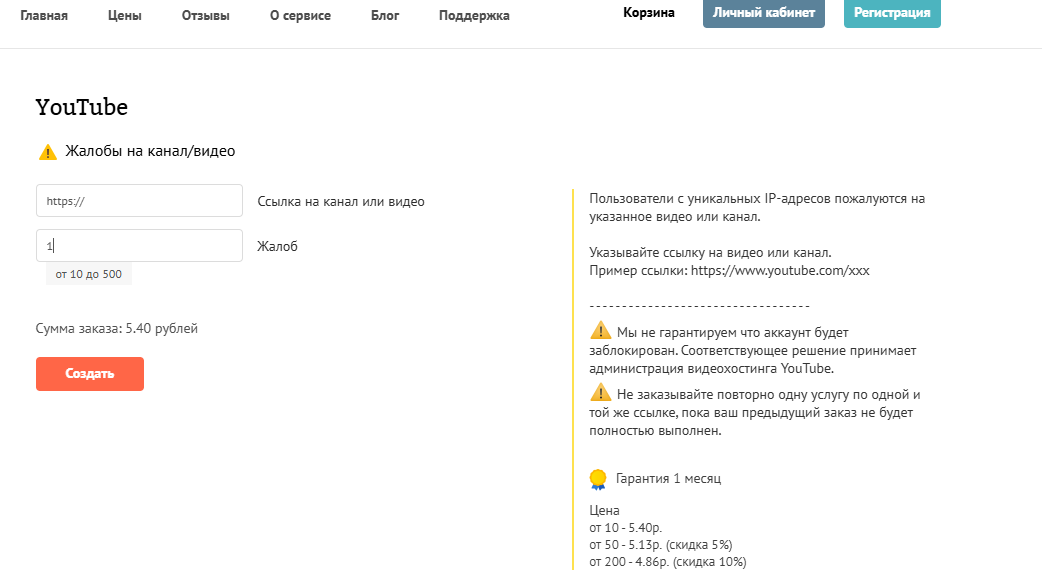Focus the Жалоб quantity input field
This screenshot has width=1042, height=580.
(x=140, y=246)
